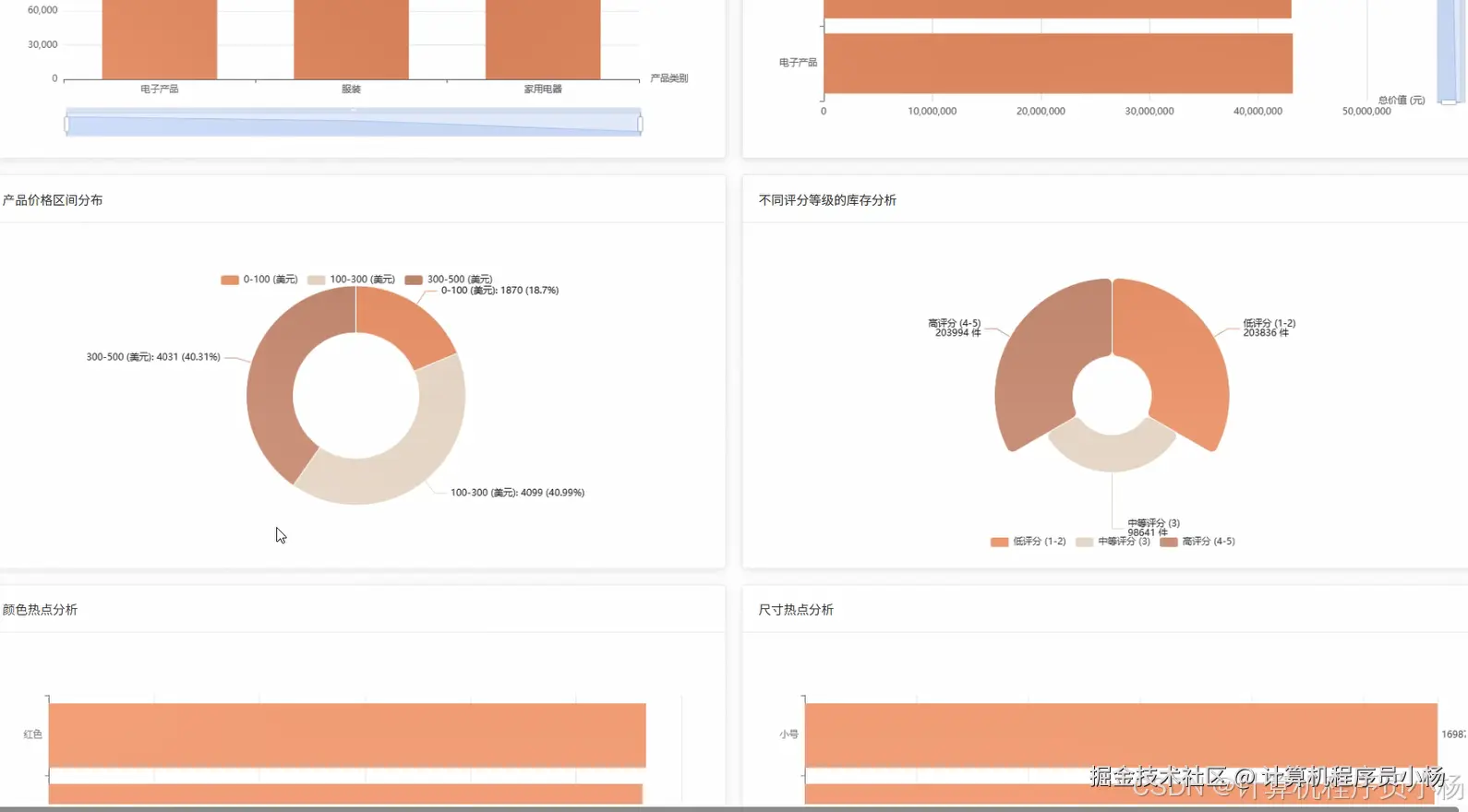Click the 产品类别 axis name
Screen dimensions: 1468x812
point(669,78)
